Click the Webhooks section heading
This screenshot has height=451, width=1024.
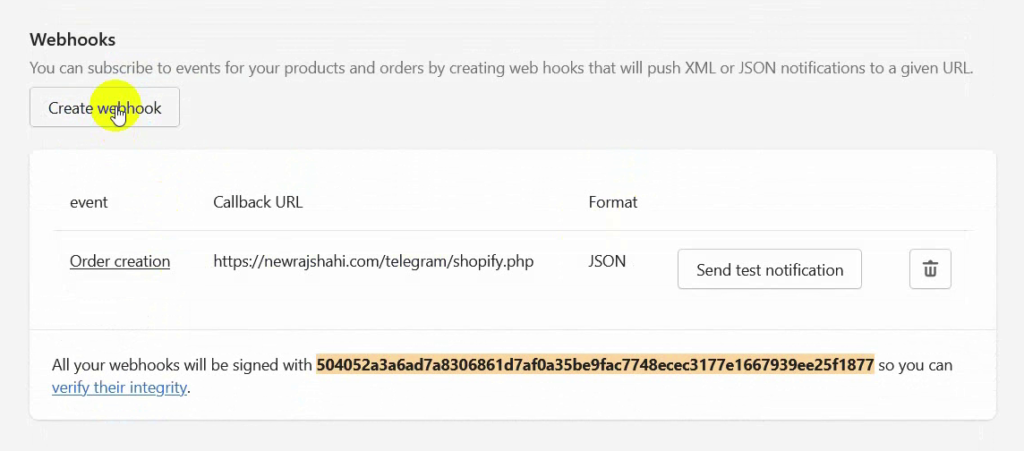point(72,40)
